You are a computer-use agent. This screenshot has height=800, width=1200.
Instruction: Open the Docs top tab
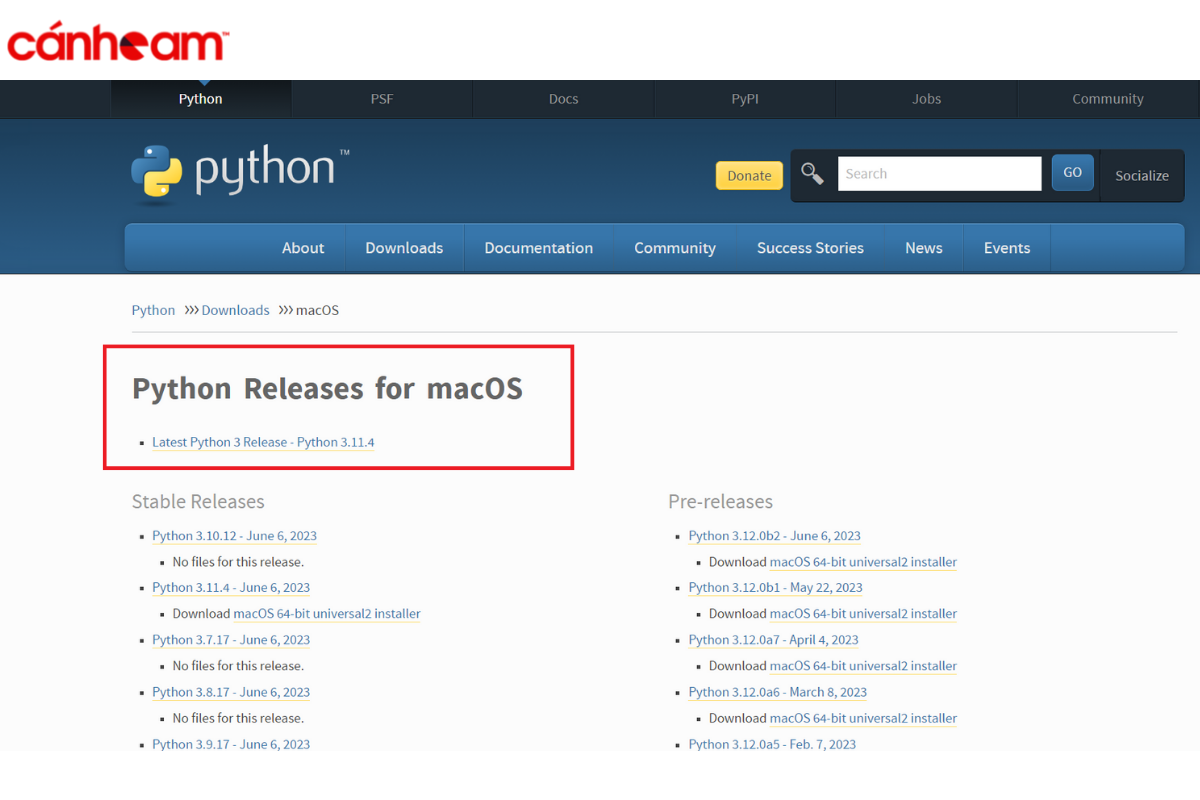[564, 99]
